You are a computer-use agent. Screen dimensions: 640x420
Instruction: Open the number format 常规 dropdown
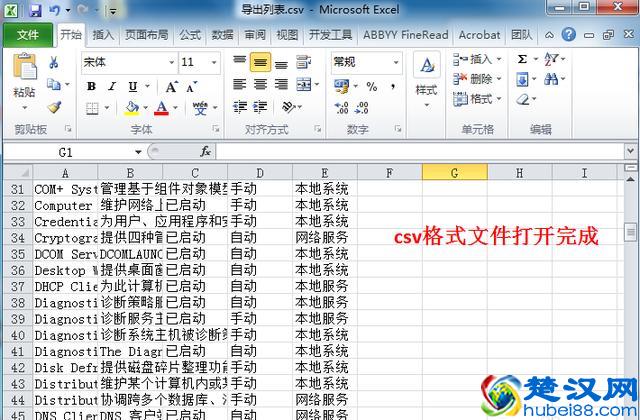[x=396, y=62]
